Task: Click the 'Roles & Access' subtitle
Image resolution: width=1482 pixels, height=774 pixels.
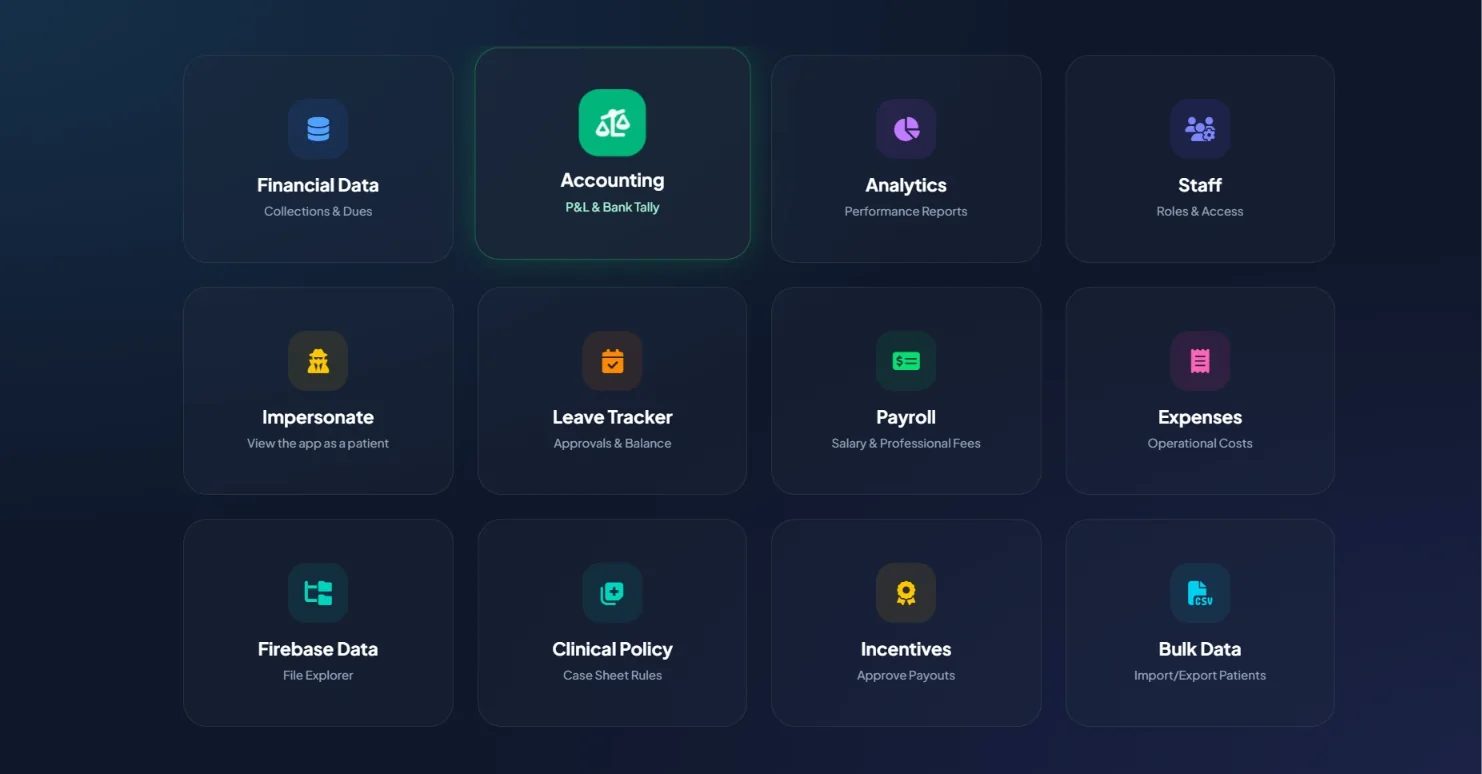Action: [x=1200, y=211]
